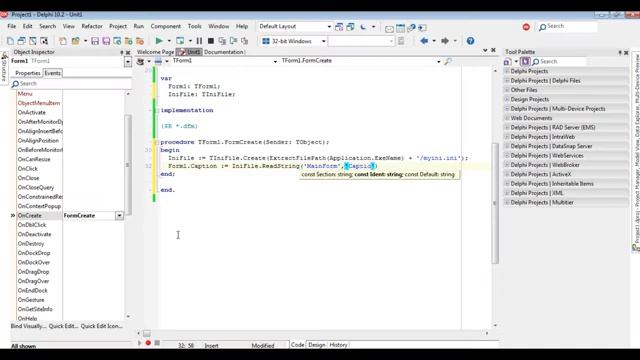
Task: Open Run button dropdown arrow
Action: (x=169, y=41)
